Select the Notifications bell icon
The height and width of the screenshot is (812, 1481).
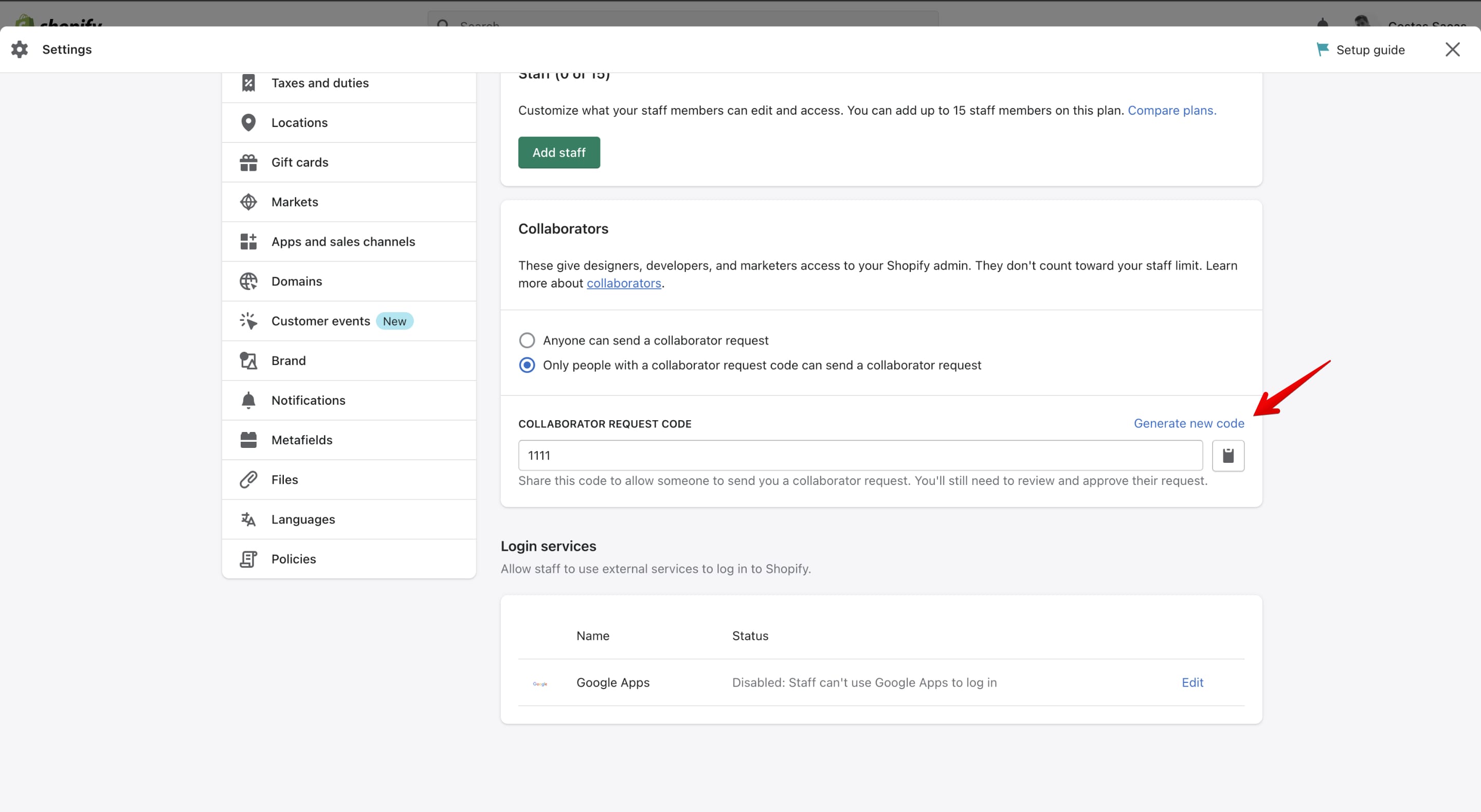coord(248,400)
